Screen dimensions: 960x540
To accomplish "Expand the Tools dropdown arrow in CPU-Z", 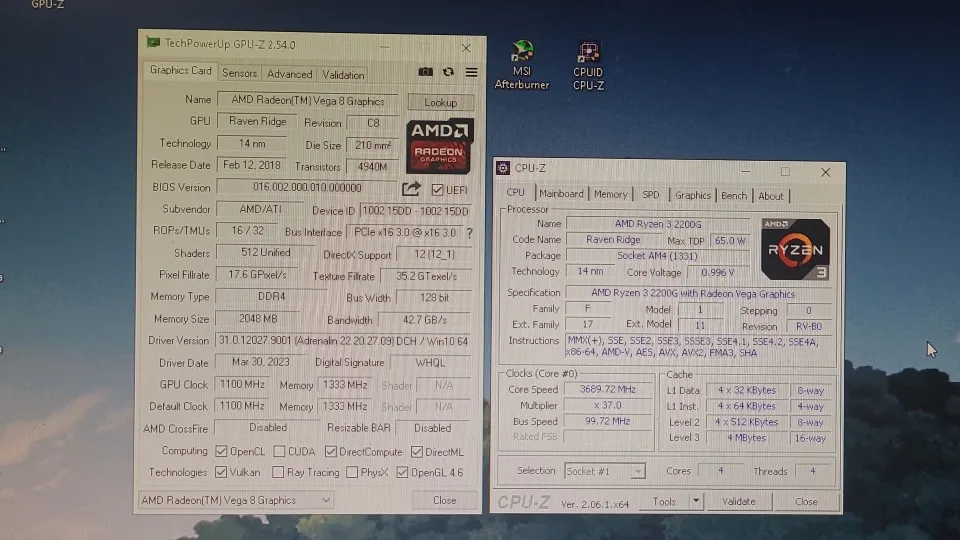I will point(696,501).
